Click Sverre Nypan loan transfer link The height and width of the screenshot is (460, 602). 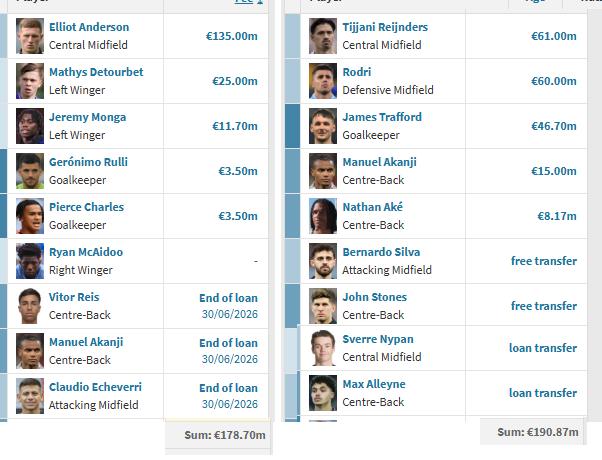click(x=543, y=348)
